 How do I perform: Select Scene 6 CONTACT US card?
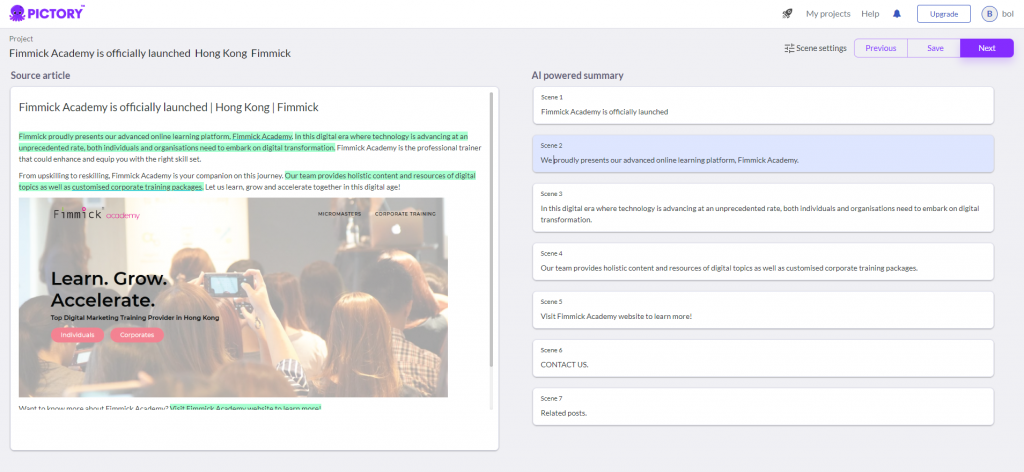[x=763, y=358]
